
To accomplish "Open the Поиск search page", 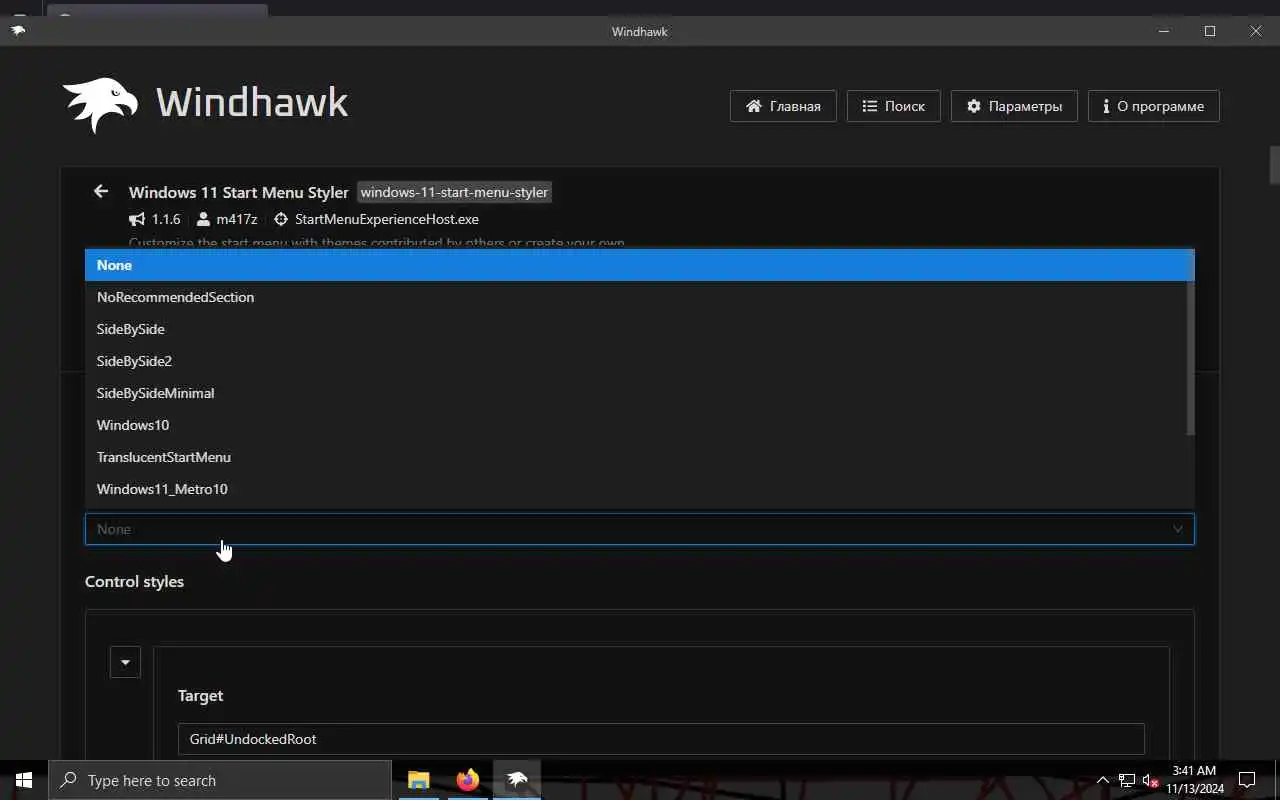I will 893,106.
